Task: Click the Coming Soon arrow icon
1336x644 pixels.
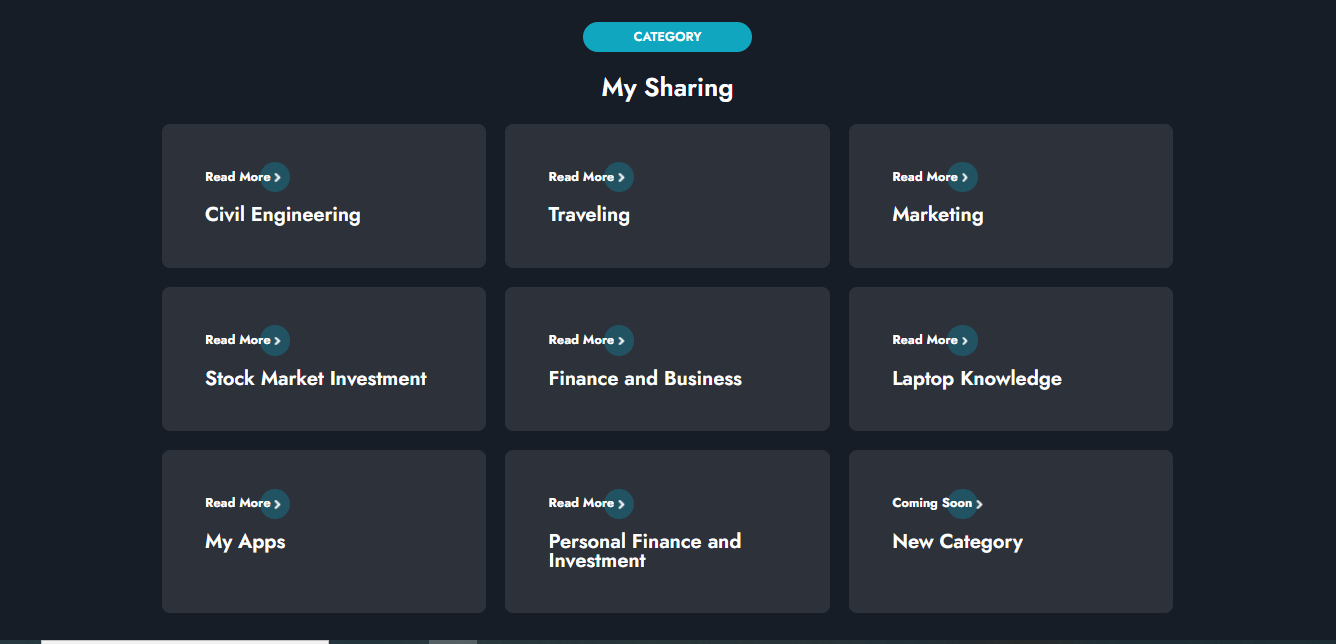Action: [978, 504]
